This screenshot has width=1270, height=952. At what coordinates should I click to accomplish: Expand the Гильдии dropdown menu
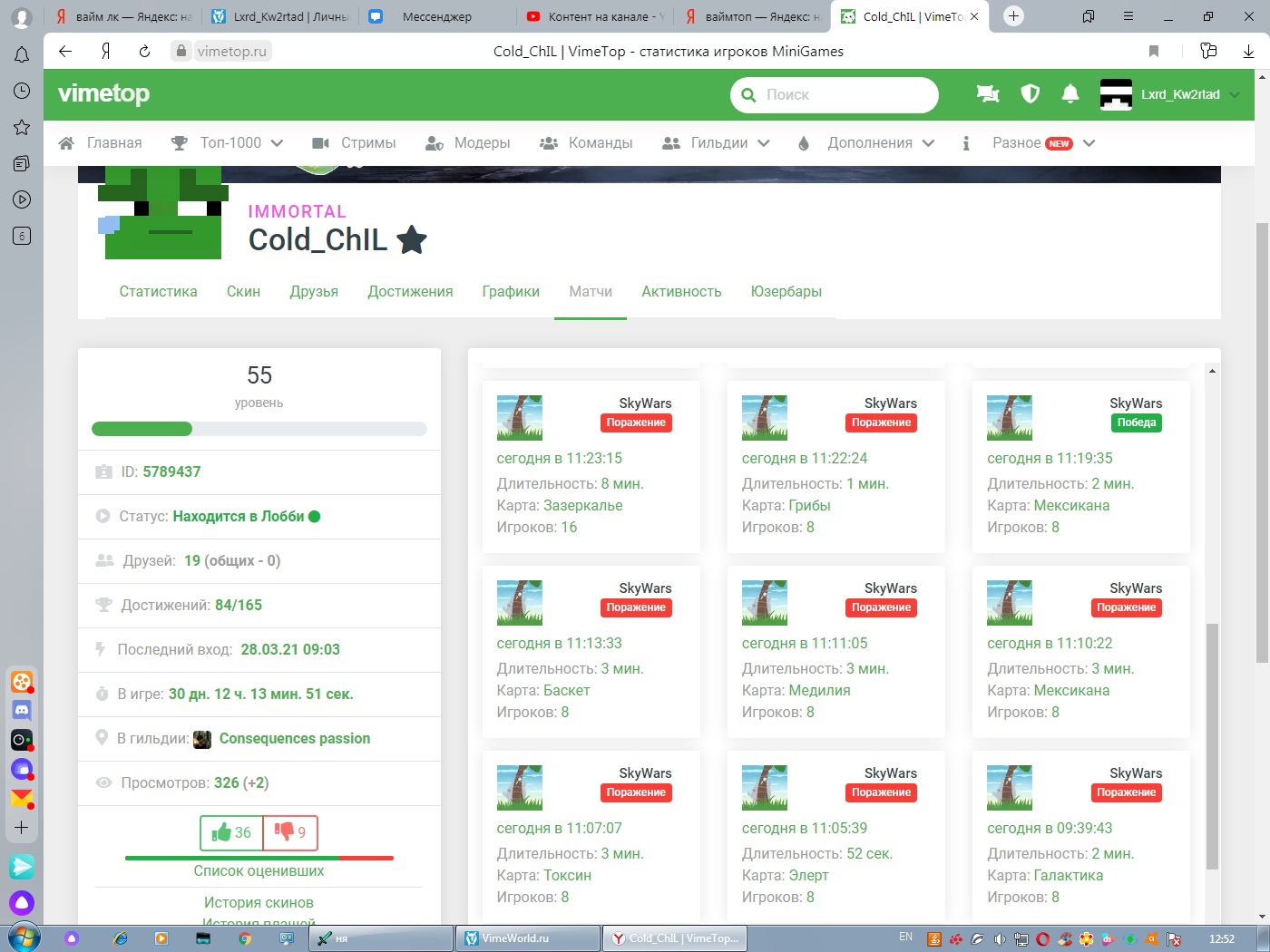[x=764, y=143]
